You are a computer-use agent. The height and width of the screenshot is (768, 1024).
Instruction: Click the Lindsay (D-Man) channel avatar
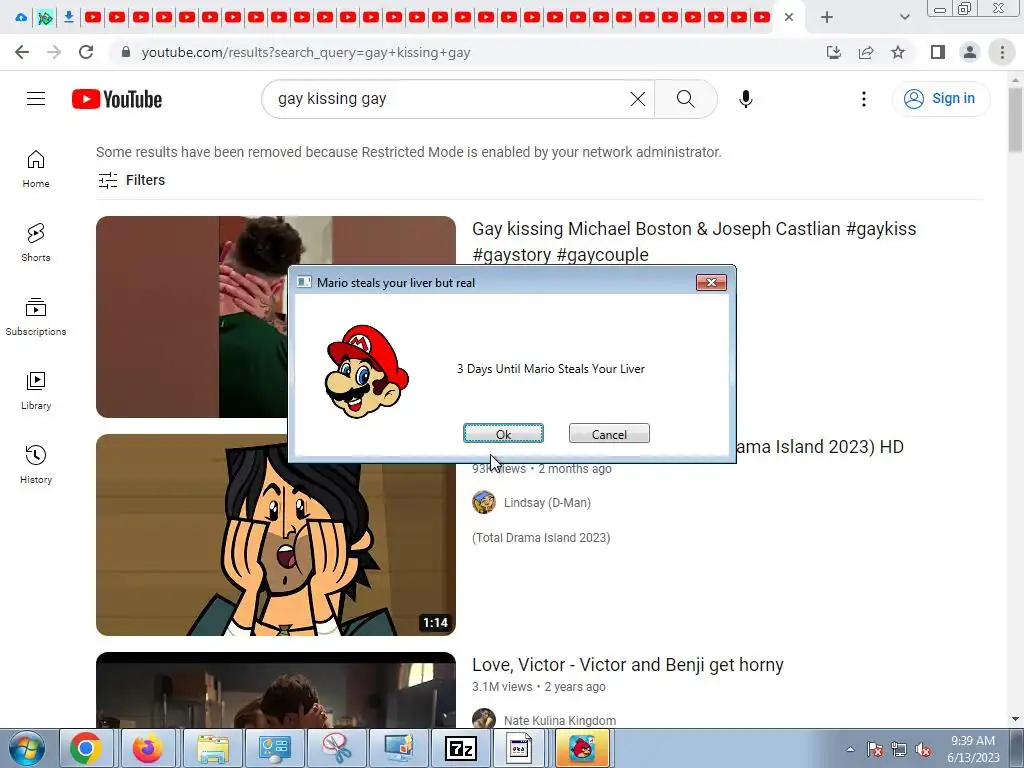click(484, 502)
